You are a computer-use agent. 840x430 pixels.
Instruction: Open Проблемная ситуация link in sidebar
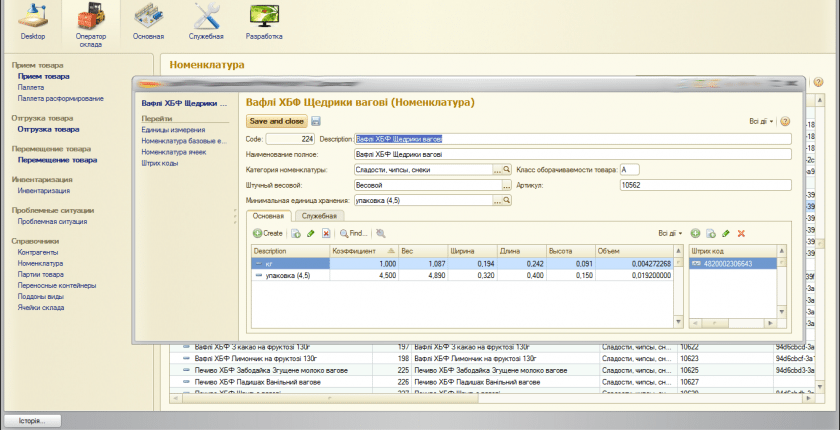point(52,222)
